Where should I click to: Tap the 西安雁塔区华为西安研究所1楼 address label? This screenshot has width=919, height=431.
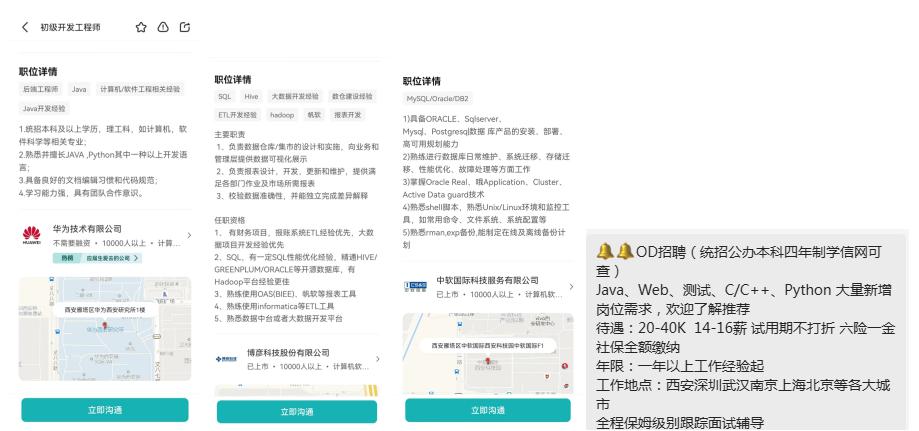coord(104,309)
